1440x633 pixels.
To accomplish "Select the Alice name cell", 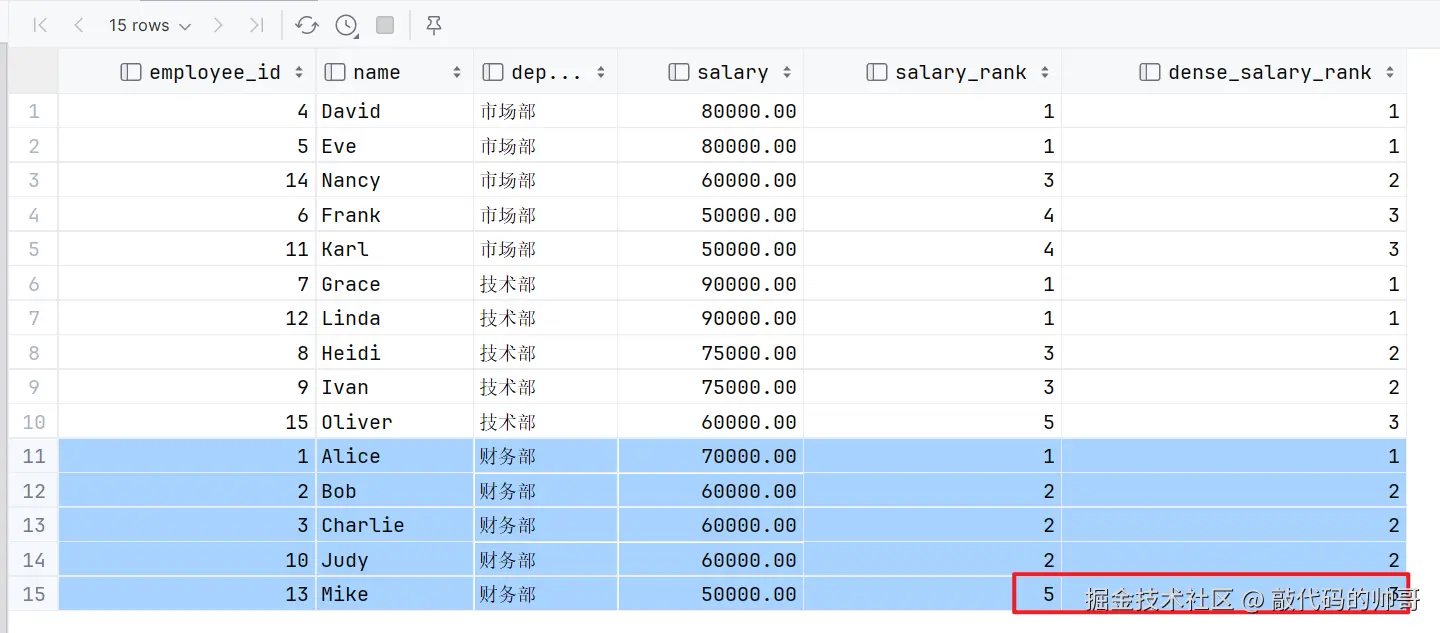I will [395, 456].
